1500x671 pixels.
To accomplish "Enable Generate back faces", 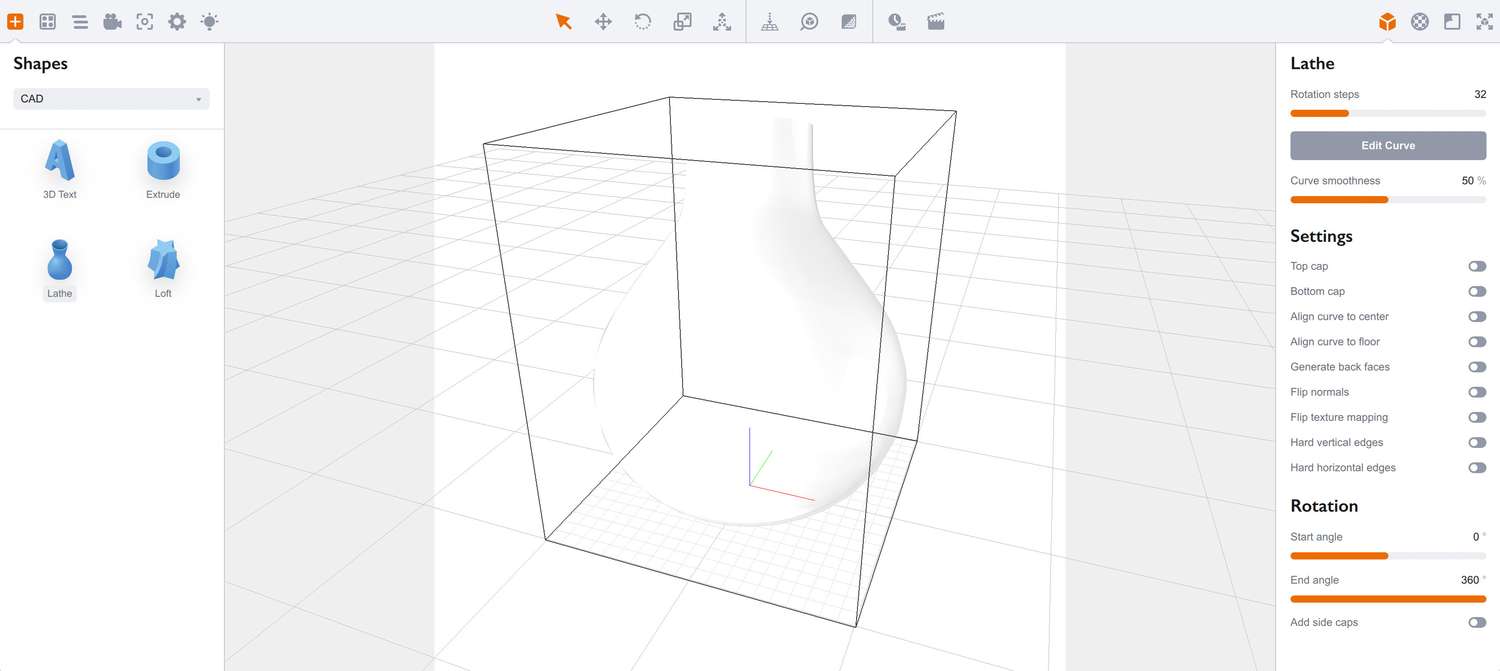I will [x=1477, y=367].
